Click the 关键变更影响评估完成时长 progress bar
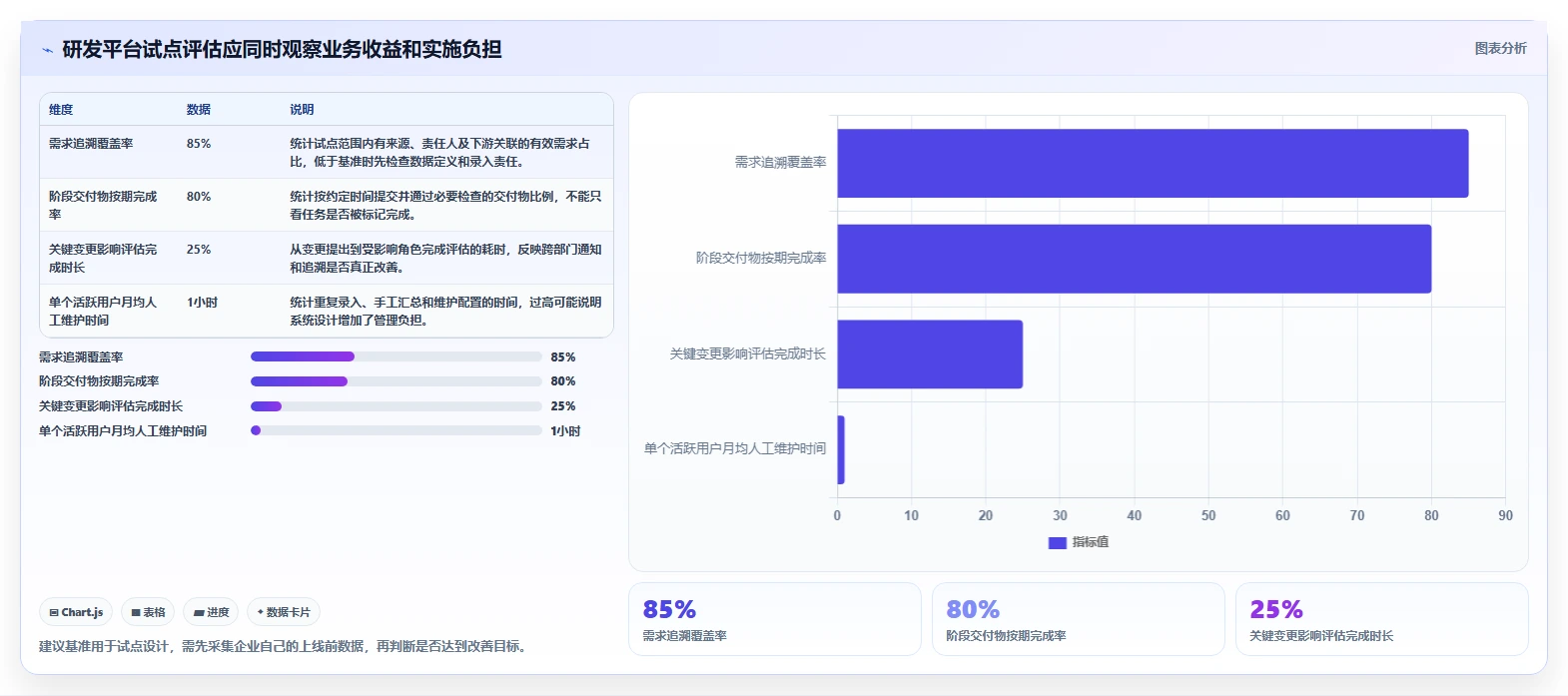The height and width of the screenshot is (696, 1568). click(x=395, y=406)
